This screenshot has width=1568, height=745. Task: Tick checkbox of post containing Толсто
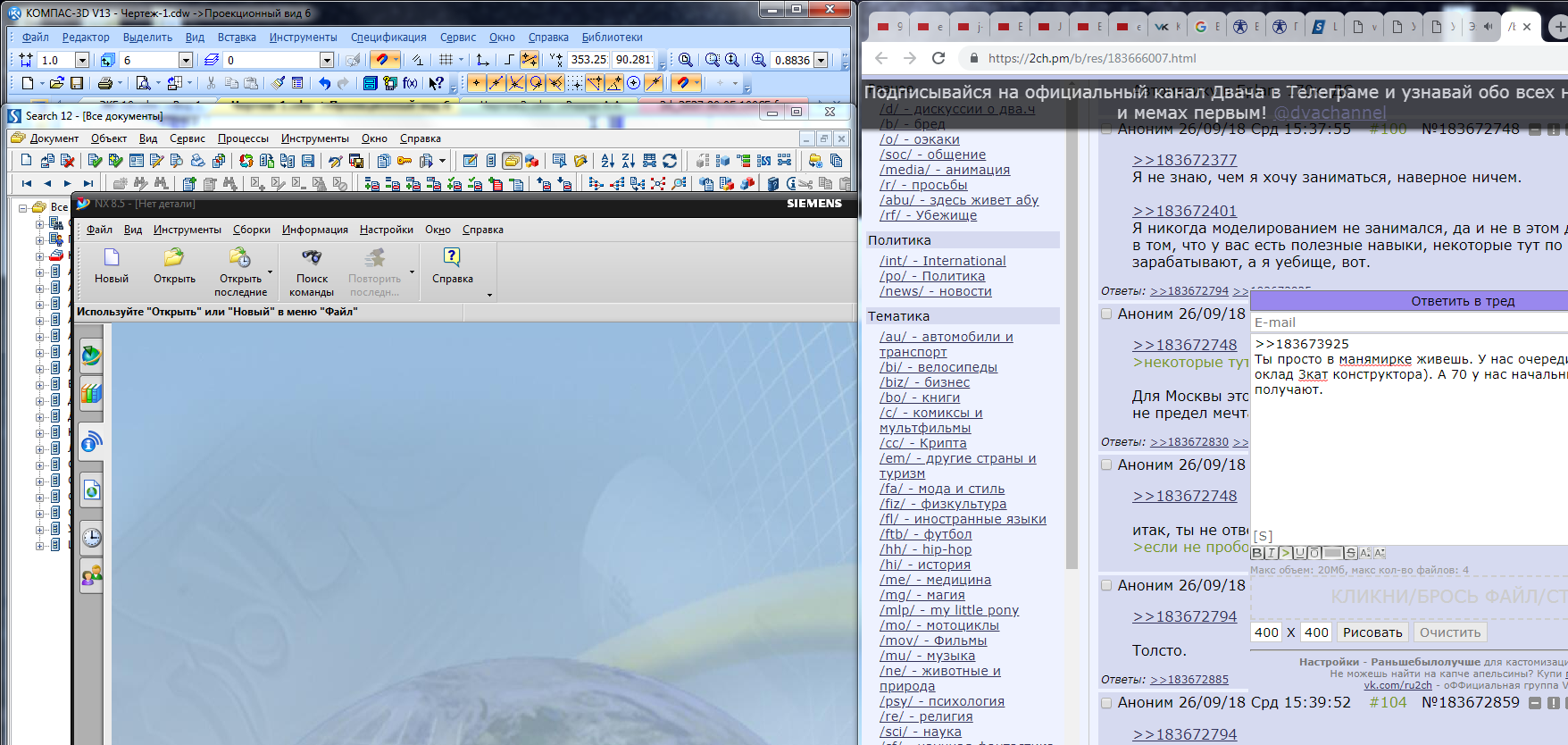[1107, 586]
